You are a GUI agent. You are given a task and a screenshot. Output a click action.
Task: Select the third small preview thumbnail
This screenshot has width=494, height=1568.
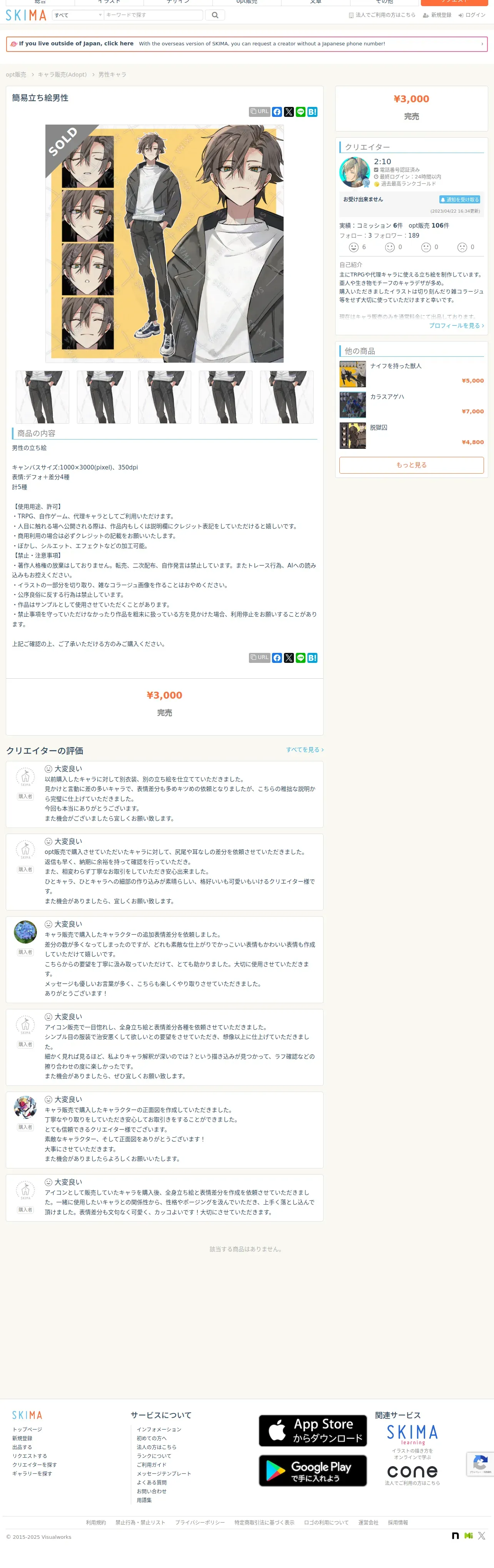tap(164, 397)
